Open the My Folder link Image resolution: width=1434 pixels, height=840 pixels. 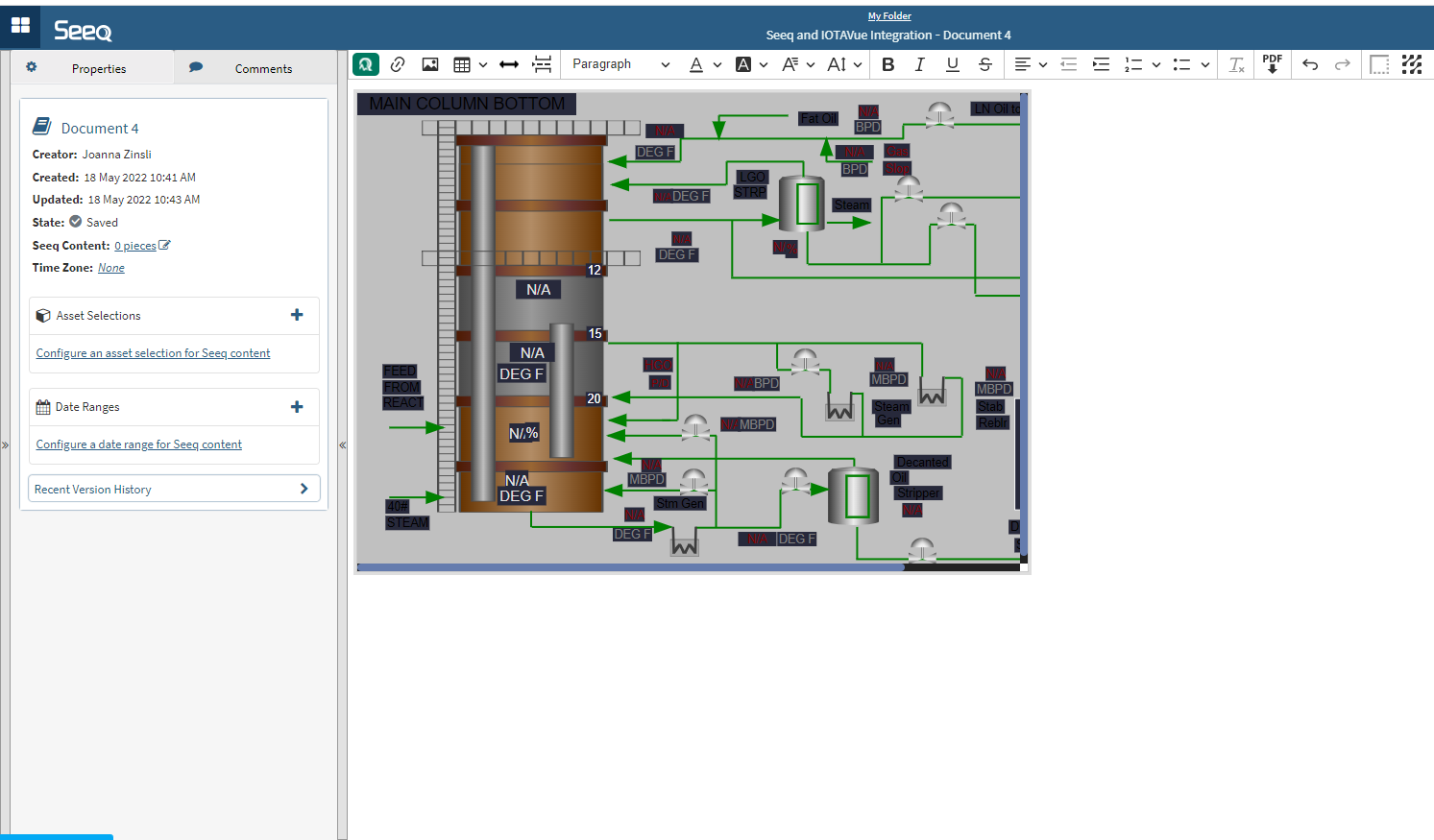(889, 15)
